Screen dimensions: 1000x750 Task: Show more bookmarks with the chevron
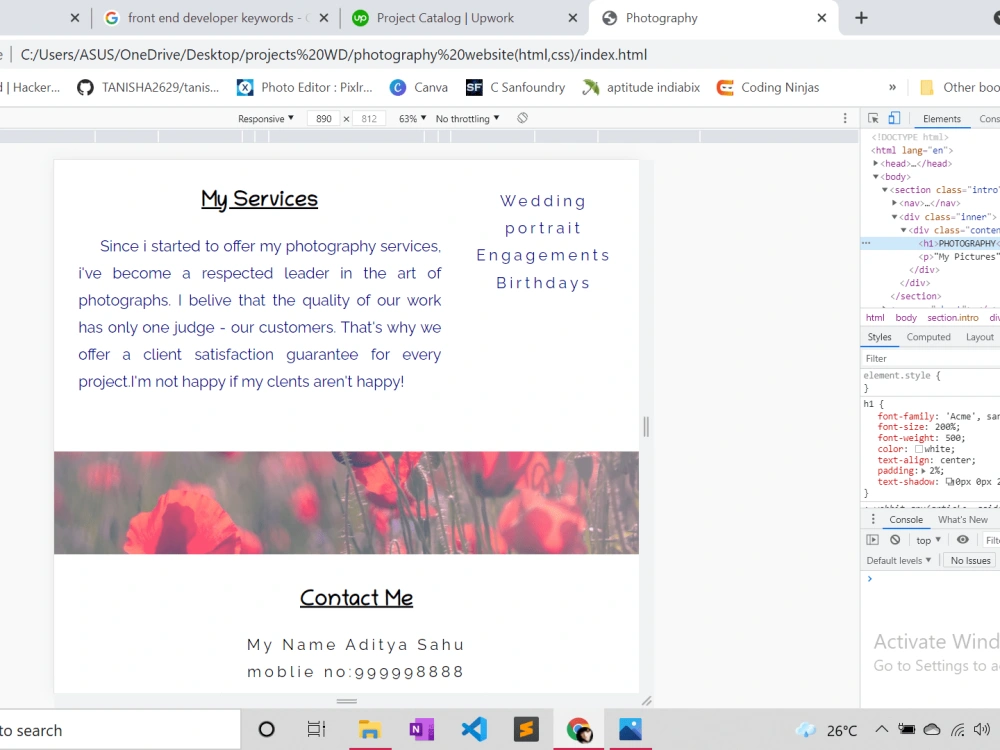point(892,87)
